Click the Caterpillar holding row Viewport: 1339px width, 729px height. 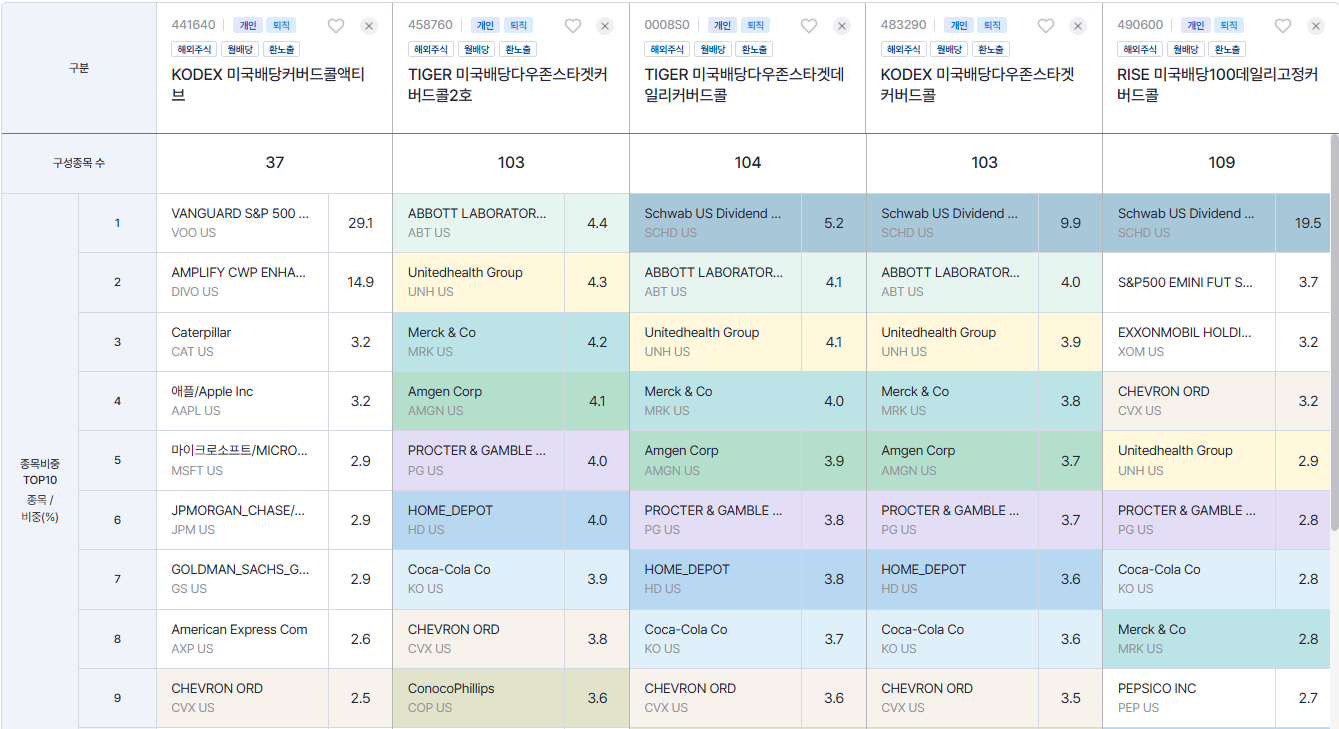pos(243,342)
